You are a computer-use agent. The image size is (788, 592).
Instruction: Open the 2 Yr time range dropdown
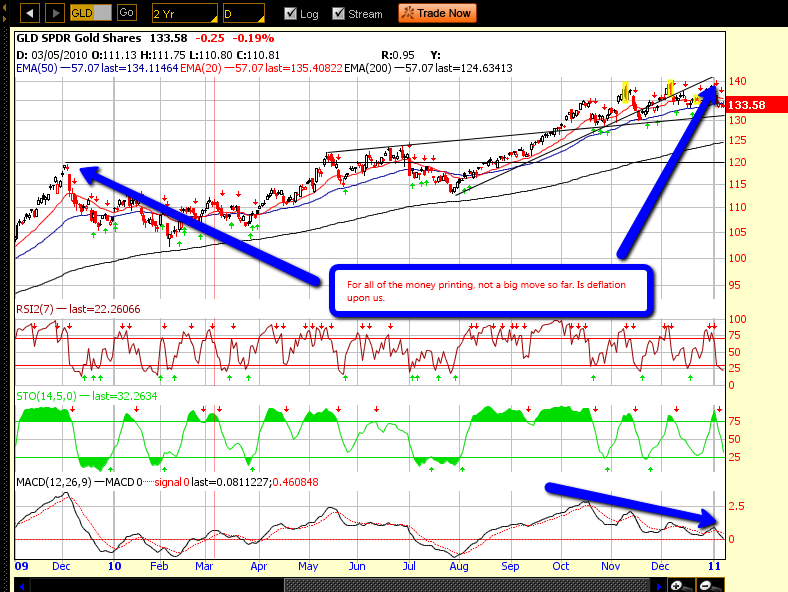[184, 14]
